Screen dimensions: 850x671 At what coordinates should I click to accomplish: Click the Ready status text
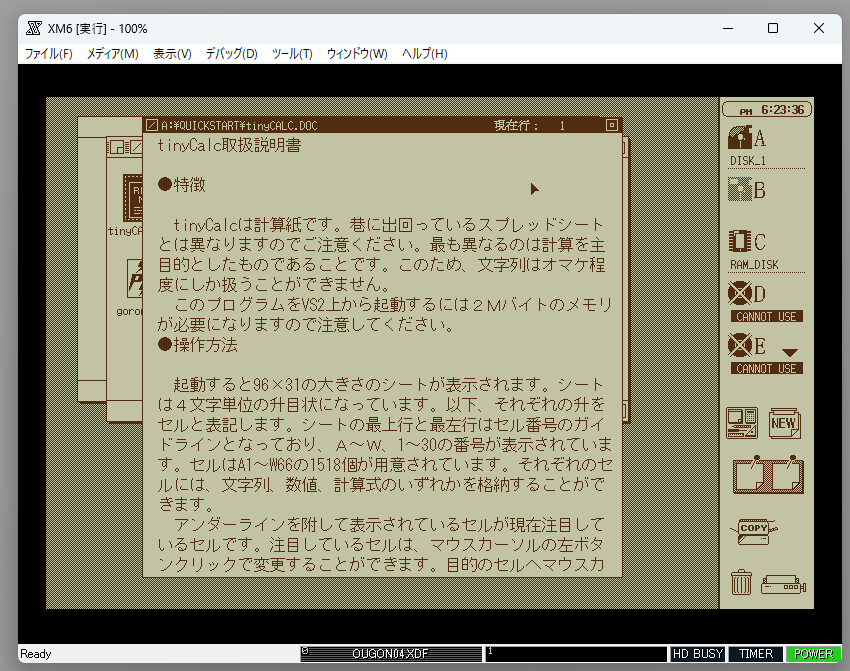click(36, 654)
